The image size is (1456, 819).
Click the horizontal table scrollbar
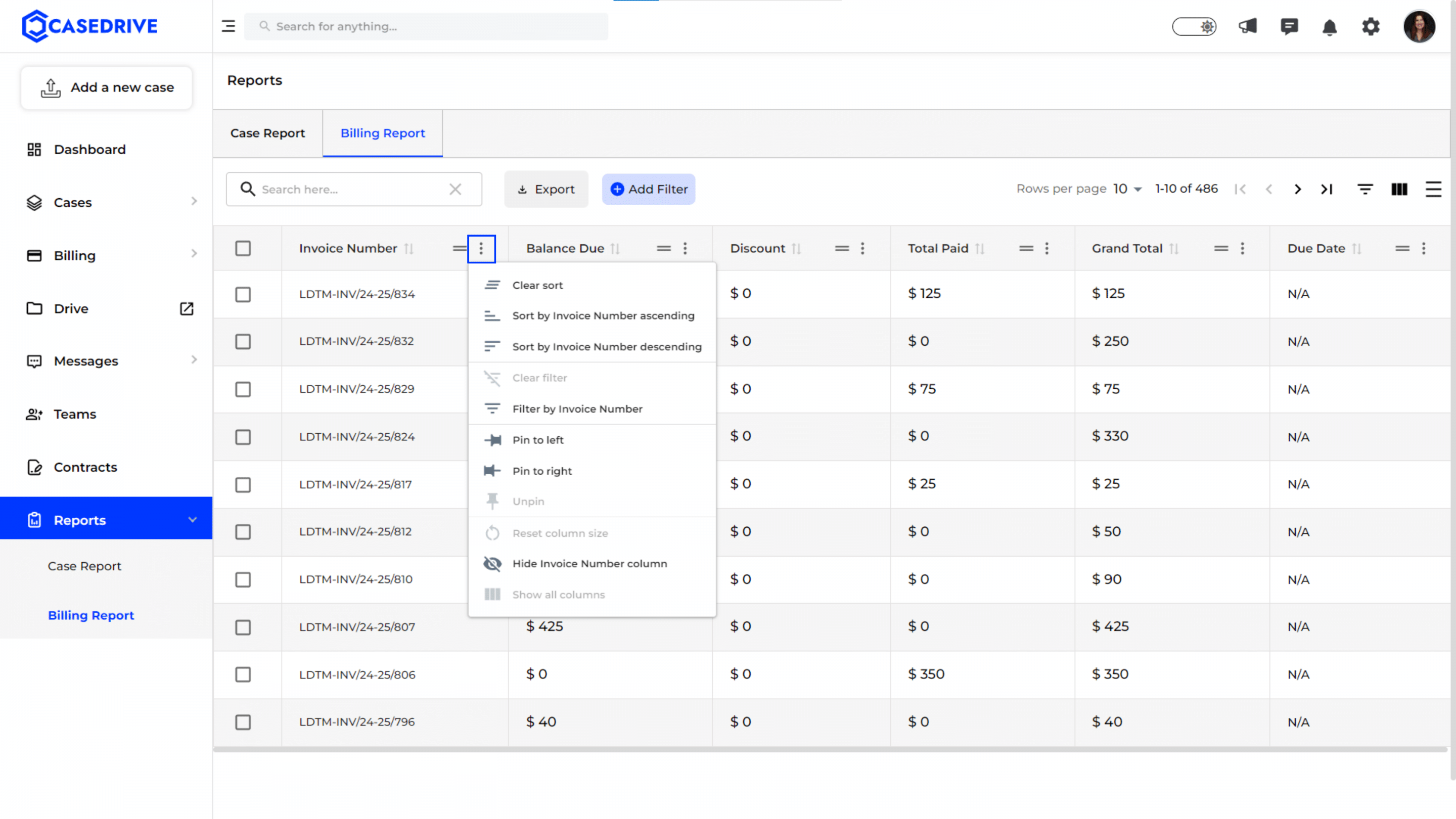[830, 749]
